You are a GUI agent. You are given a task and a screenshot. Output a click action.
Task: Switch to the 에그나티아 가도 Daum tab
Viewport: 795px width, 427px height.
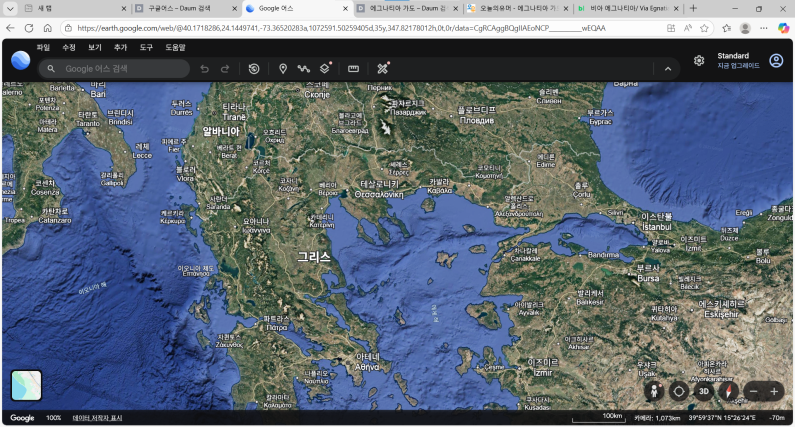(x=408, y=9)
